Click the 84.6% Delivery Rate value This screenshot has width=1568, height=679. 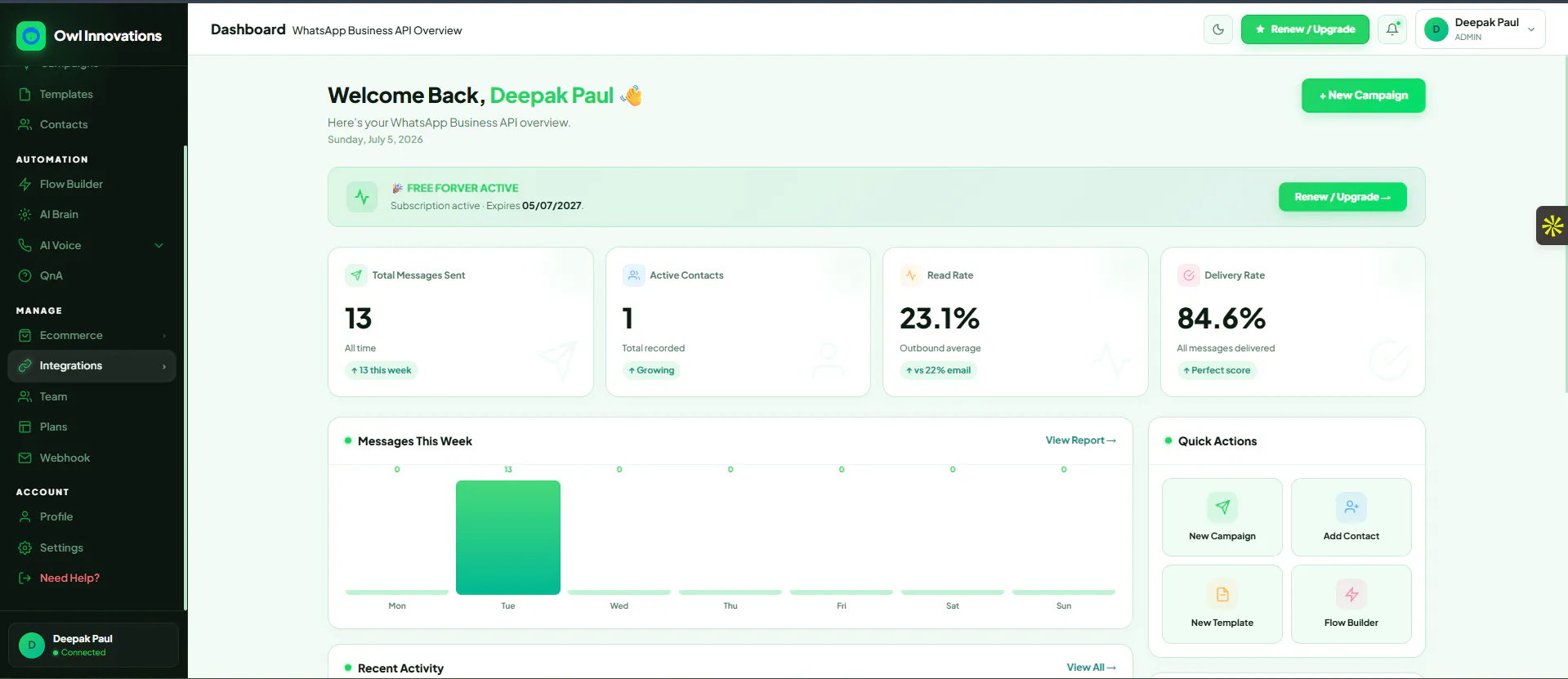1222,318
